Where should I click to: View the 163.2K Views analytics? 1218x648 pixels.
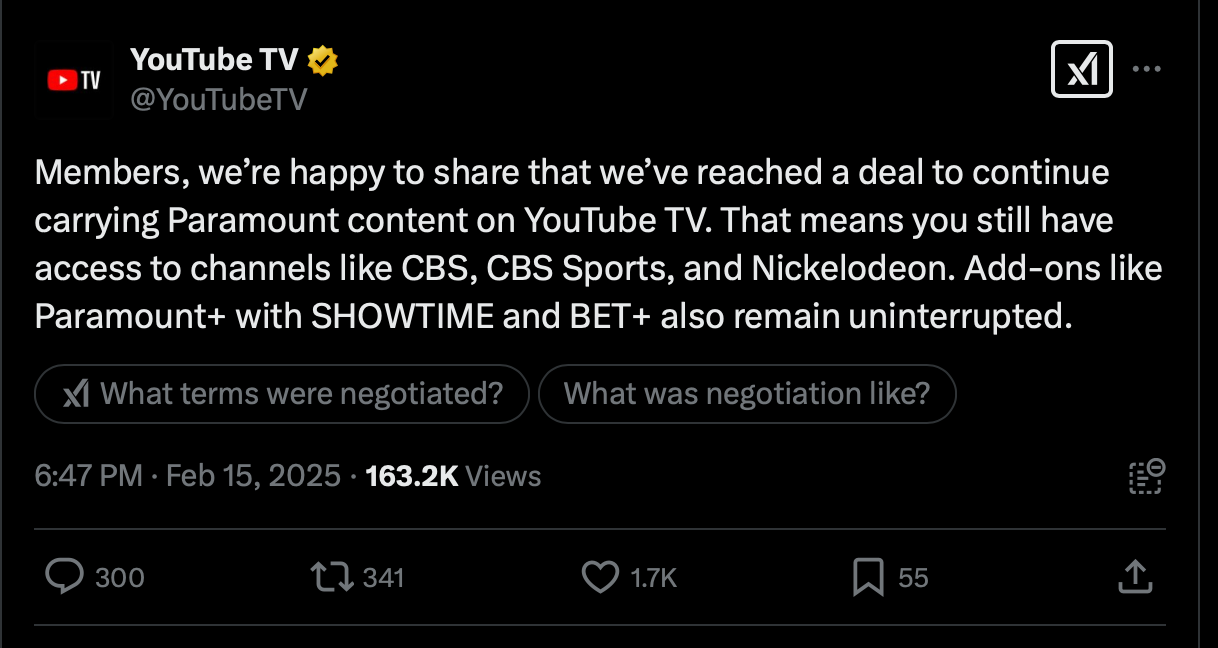pos(453,476)
